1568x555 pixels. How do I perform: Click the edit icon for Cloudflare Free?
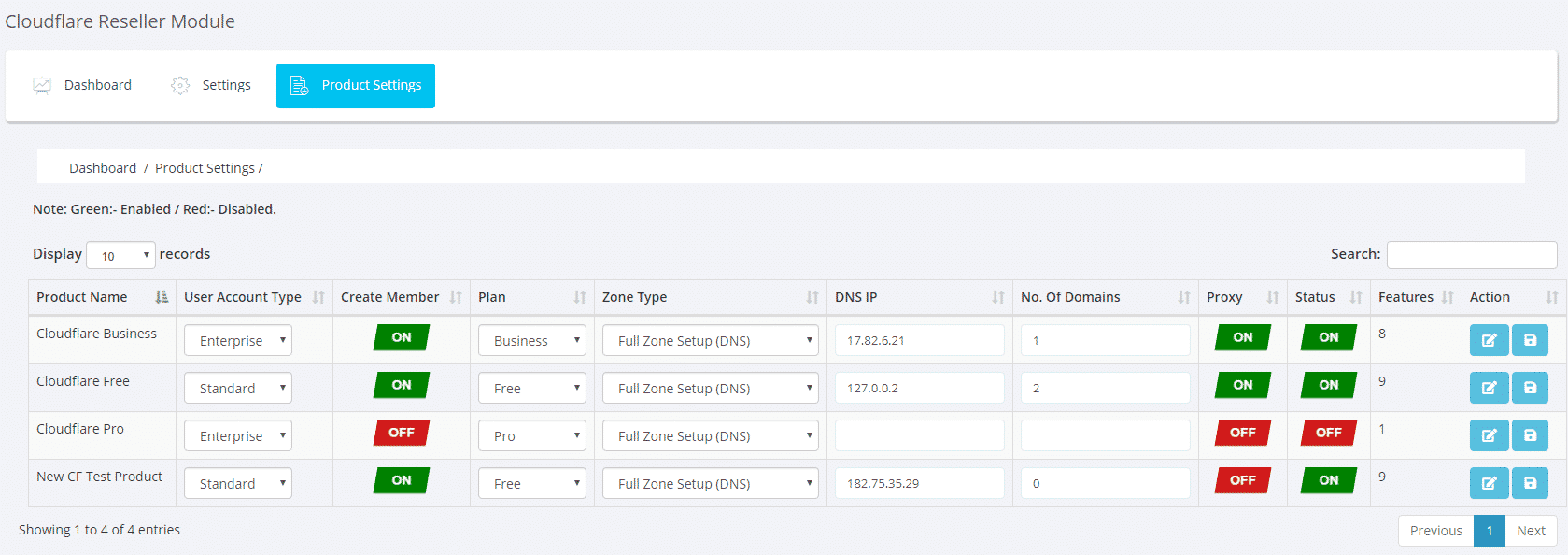point(1489,388)
